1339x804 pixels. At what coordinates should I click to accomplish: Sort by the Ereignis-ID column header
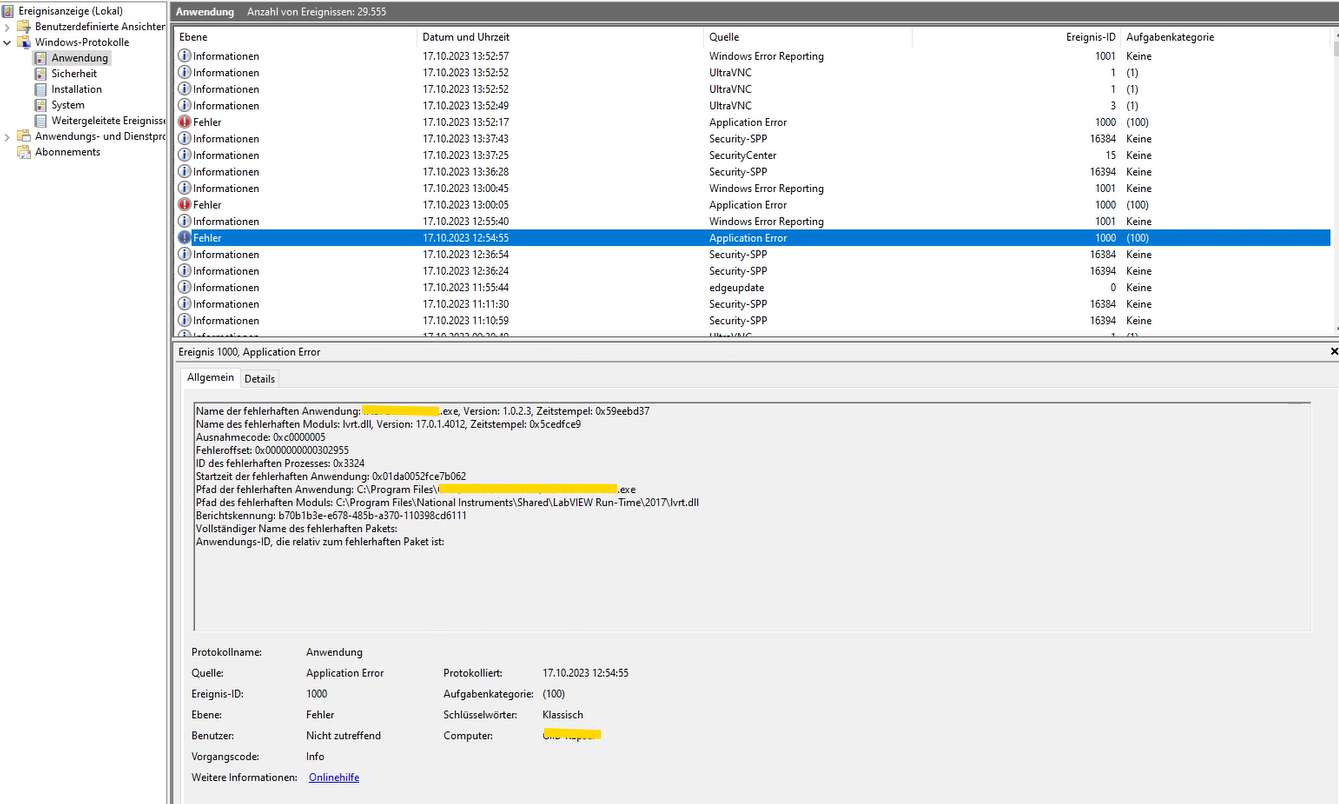[x=1017, y=37]
